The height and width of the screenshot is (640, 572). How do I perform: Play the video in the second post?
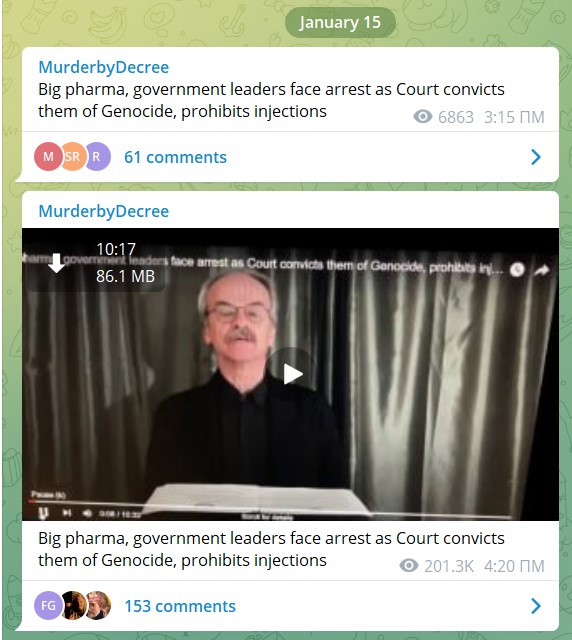point(292,373)
